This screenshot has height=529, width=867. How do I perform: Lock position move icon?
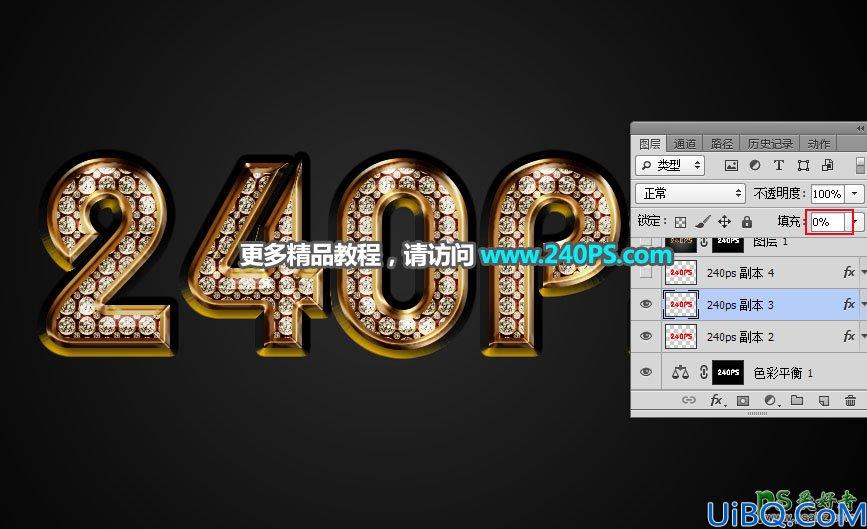(724, 222)
